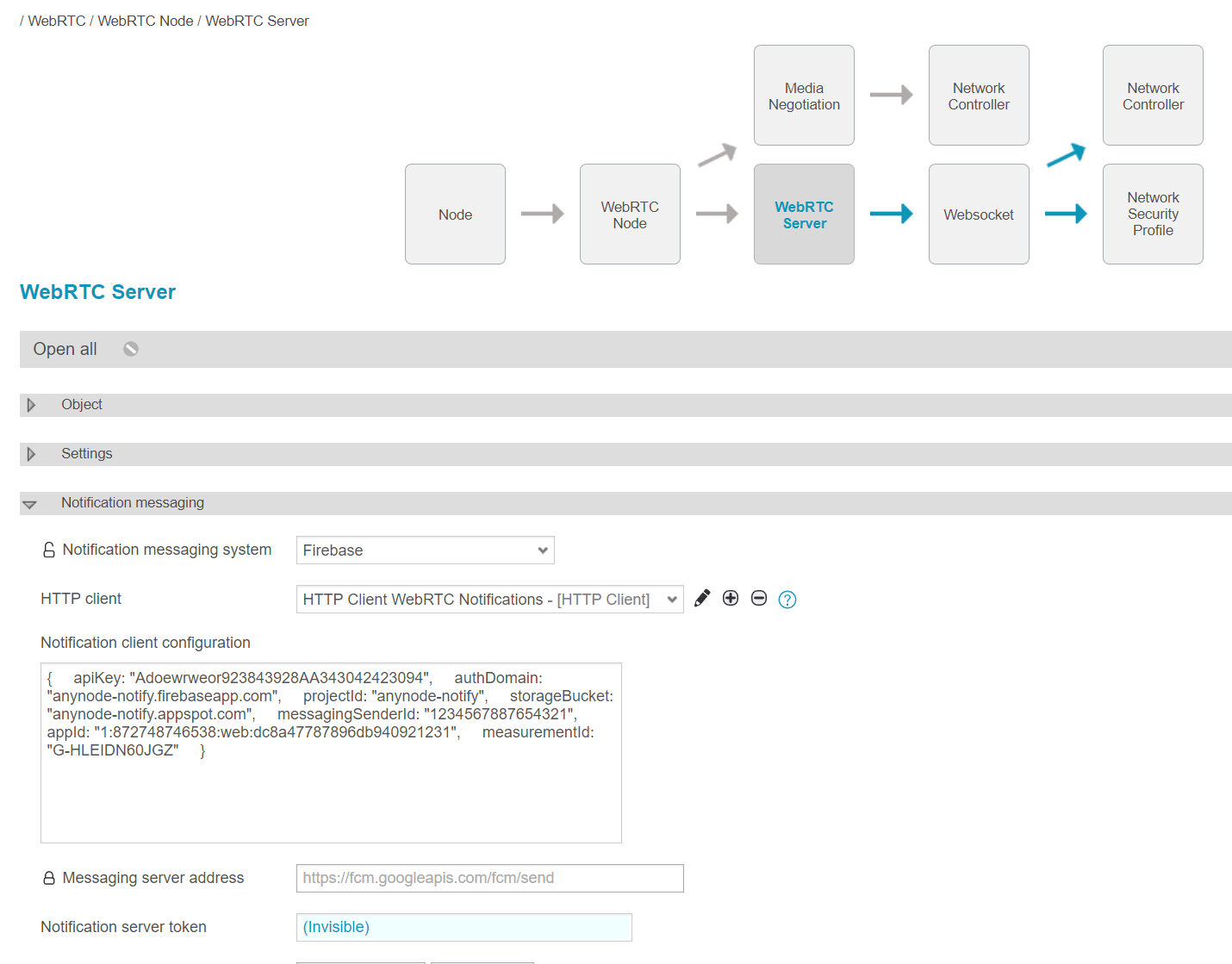Select the Network Security Profile box
Image resolution: width=1232 pixels, height=964 pixels.
click(x=1153, y=215)
